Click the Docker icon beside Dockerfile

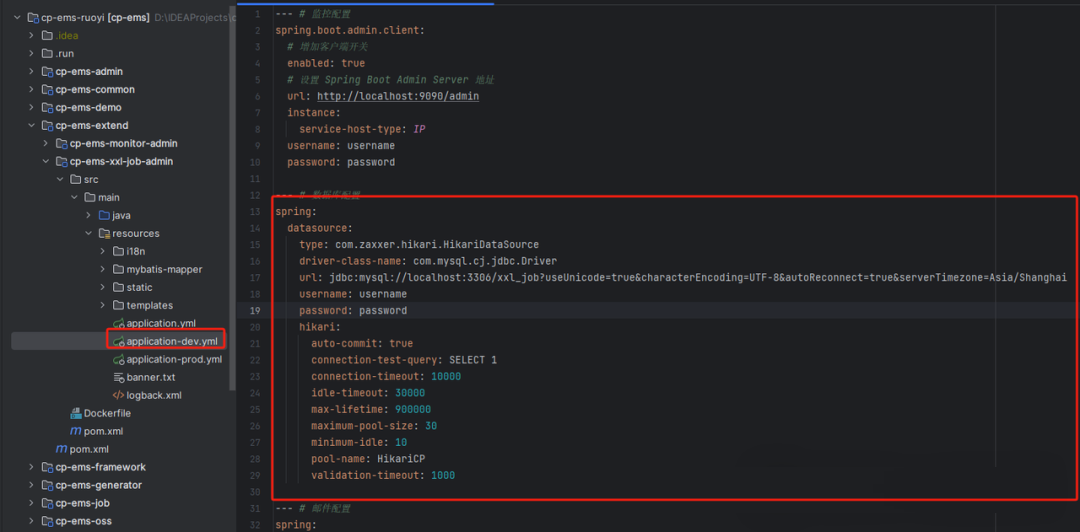75,414
